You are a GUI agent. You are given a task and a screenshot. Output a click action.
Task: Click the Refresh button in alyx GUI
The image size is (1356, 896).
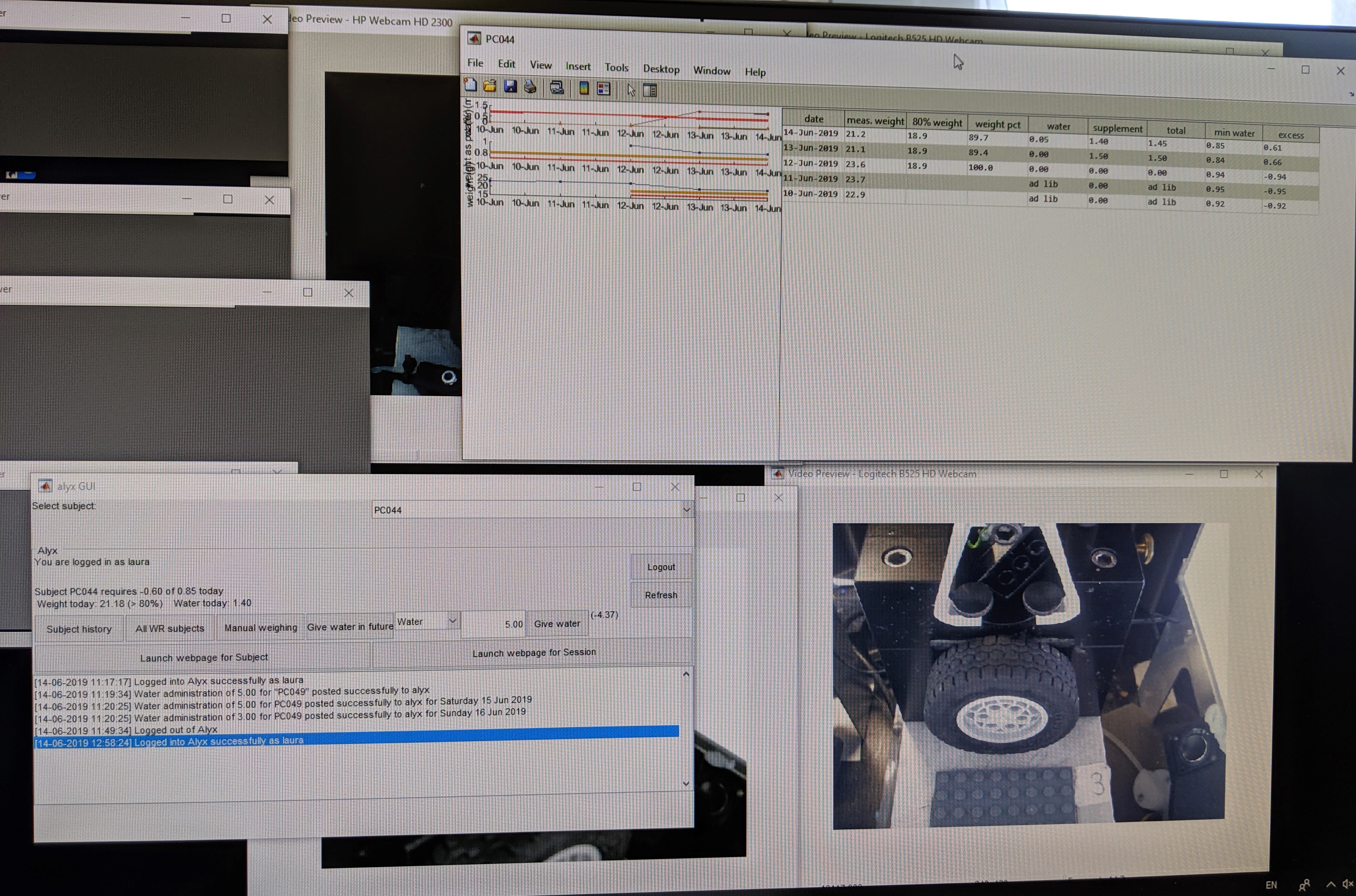click(x=661, y=595)
